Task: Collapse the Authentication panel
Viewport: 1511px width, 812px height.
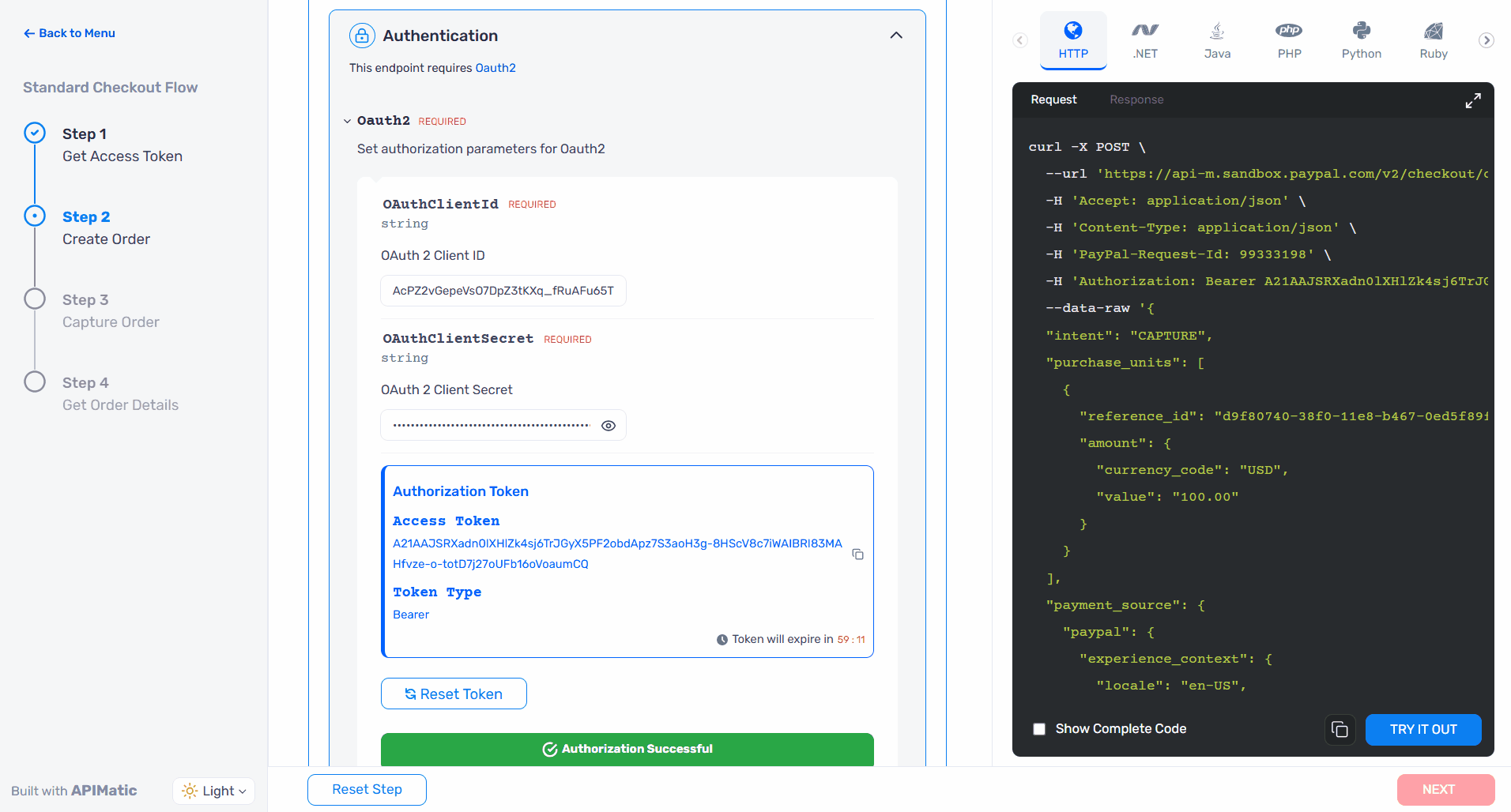Action: (x=896, y=36)
